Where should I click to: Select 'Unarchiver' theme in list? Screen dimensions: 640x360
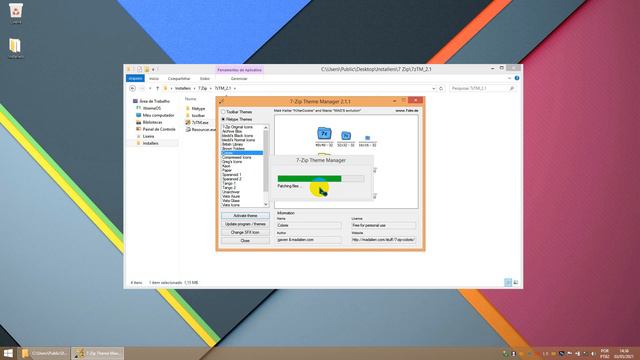231,192
